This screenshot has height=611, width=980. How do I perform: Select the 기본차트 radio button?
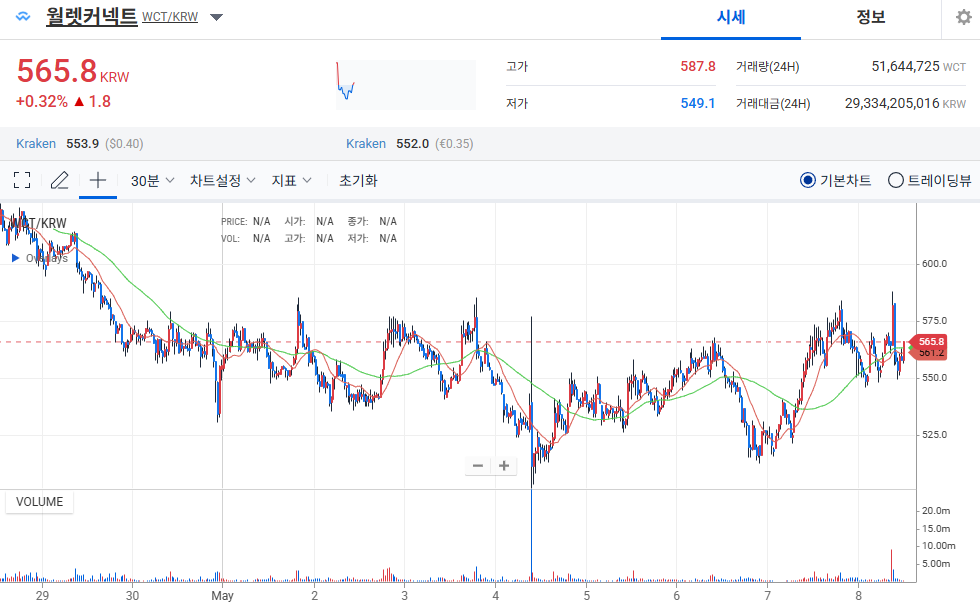(808, 181)
